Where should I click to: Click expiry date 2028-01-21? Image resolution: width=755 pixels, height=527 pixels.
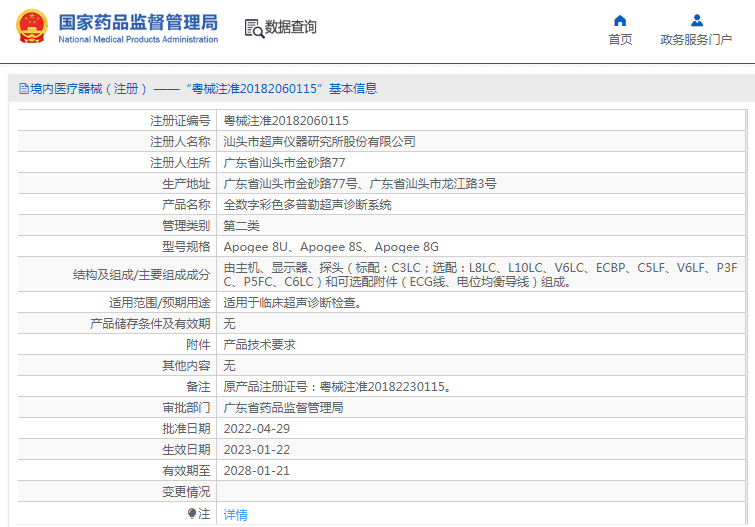pos(257,471)
